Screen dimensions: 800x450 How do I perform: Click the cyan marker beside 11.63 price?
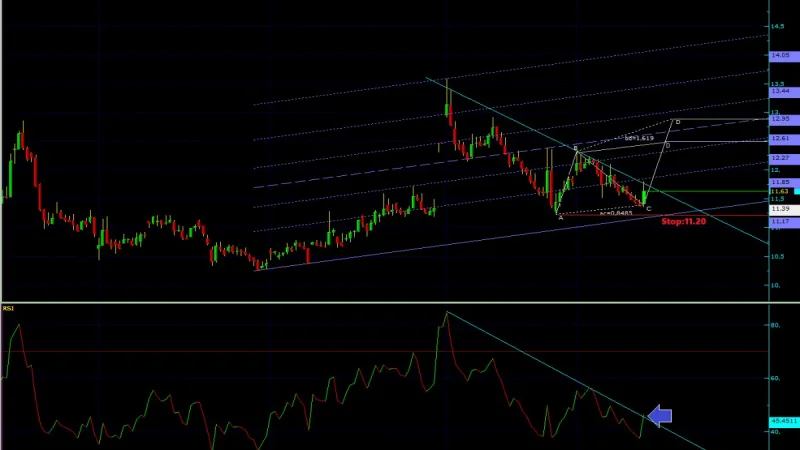pos(797,191)
